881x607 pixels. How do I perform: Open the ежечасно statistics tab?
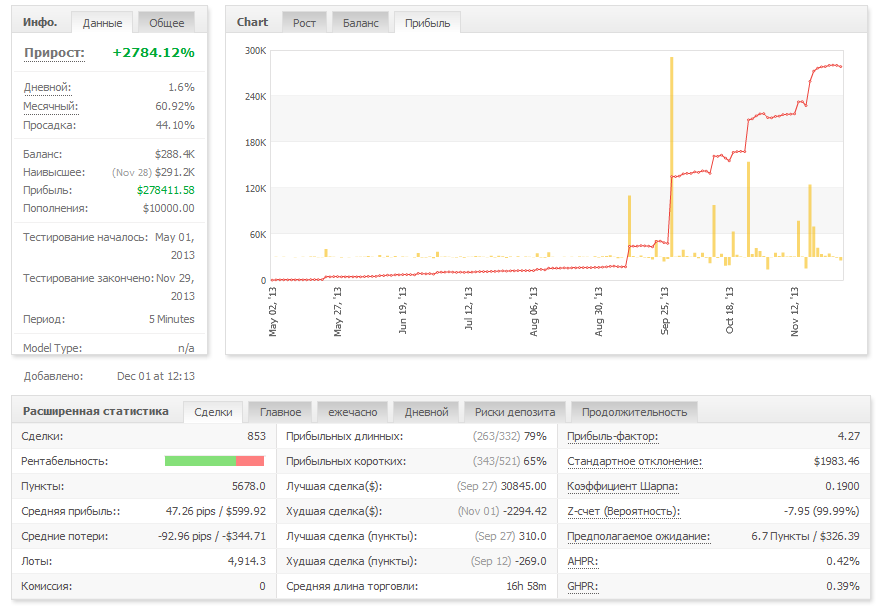tap(353, 412)
